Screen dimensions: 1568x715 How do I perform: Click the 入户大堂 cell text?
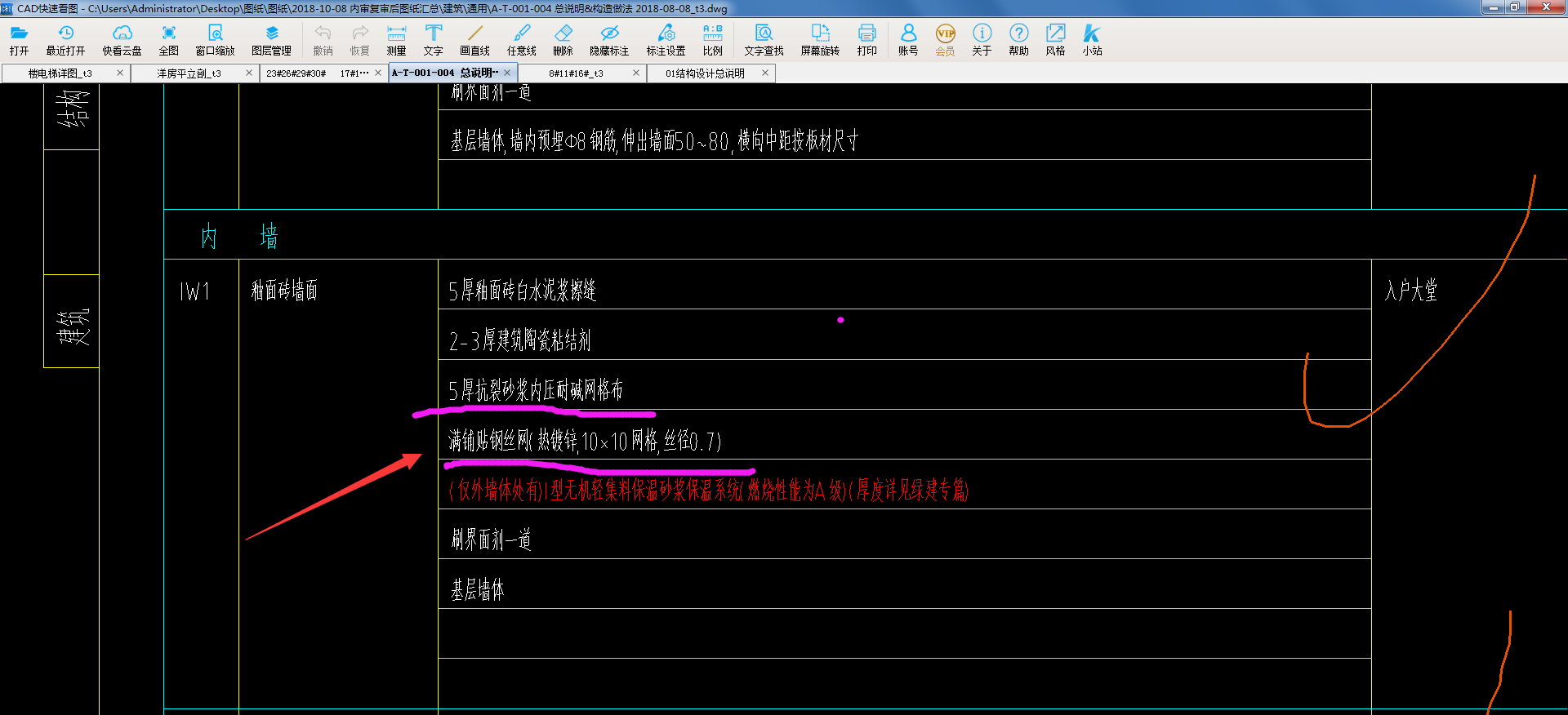pos(1411,291)
